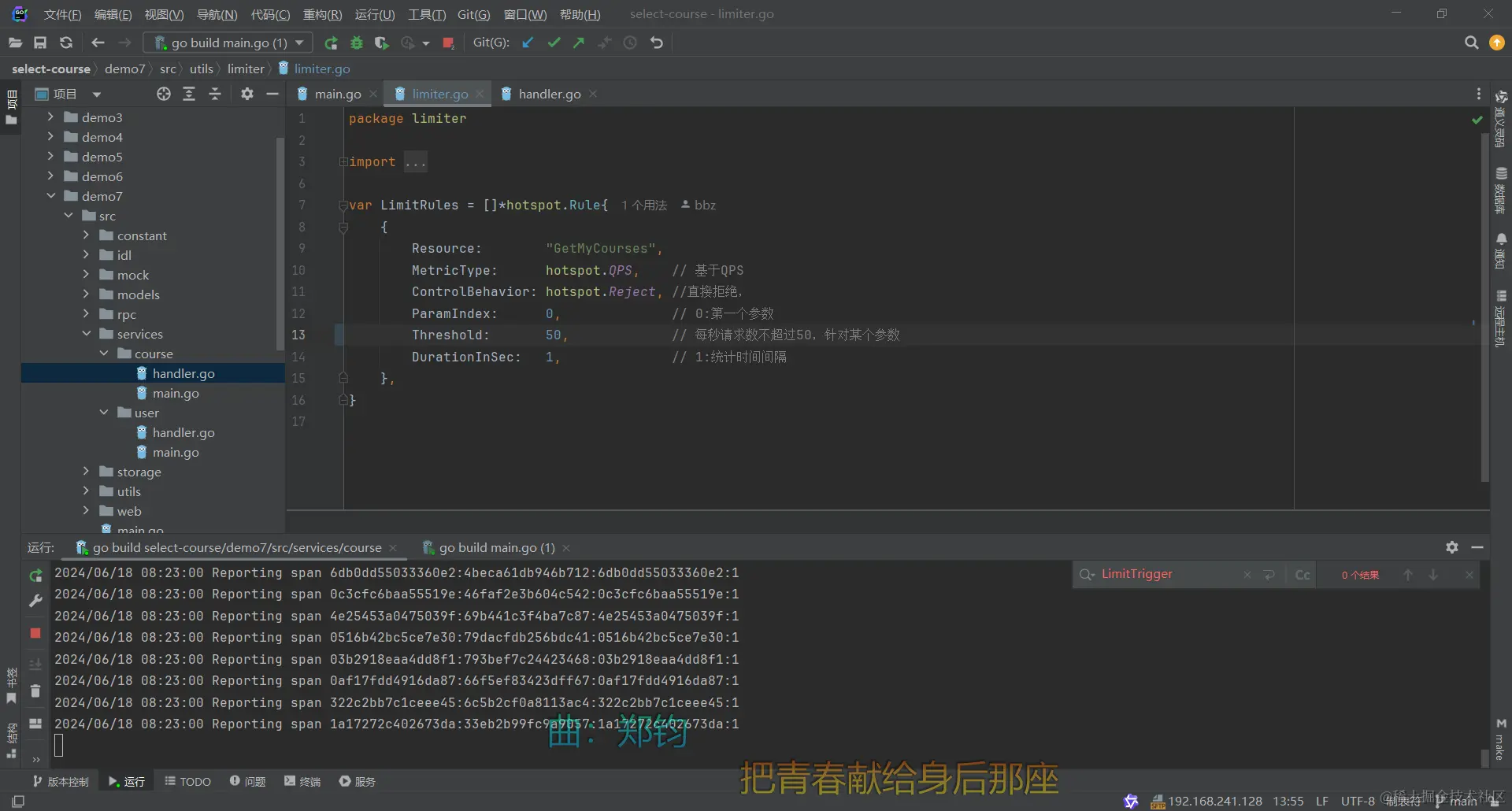Click the 1个用法 usages hint

pyautogui.click(x=643, y=205)
